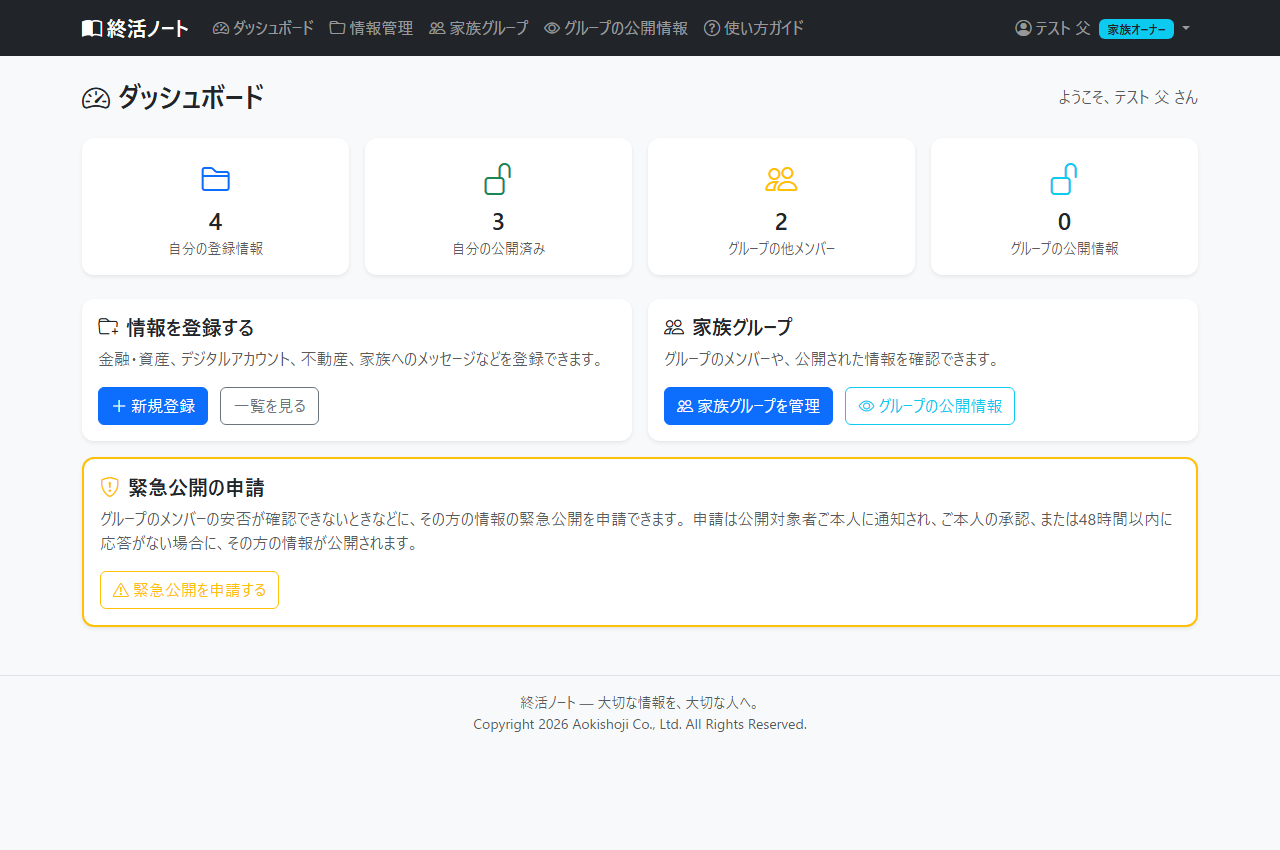
Task: Click the shield icon beside 緊急公開の申請
Action: click(x=110, y=487)
